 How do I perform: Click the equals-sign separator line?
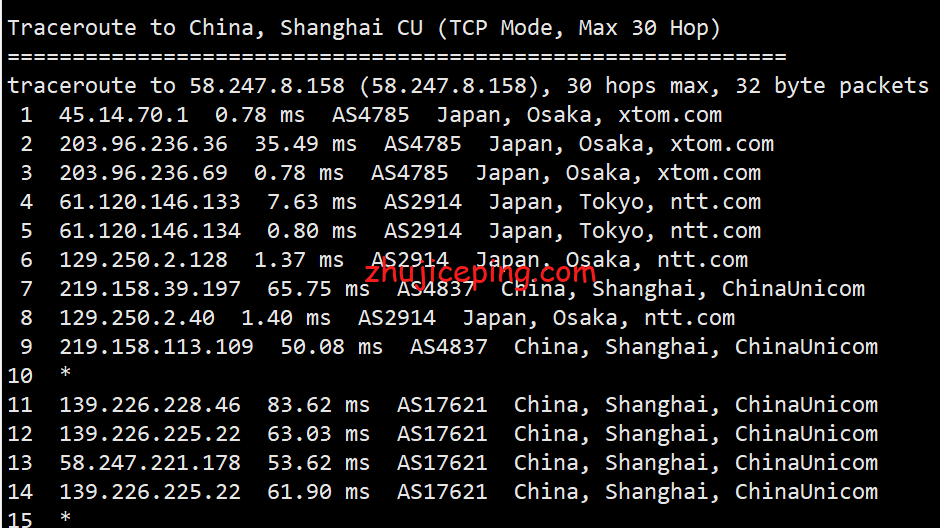[x=397, y=57]
